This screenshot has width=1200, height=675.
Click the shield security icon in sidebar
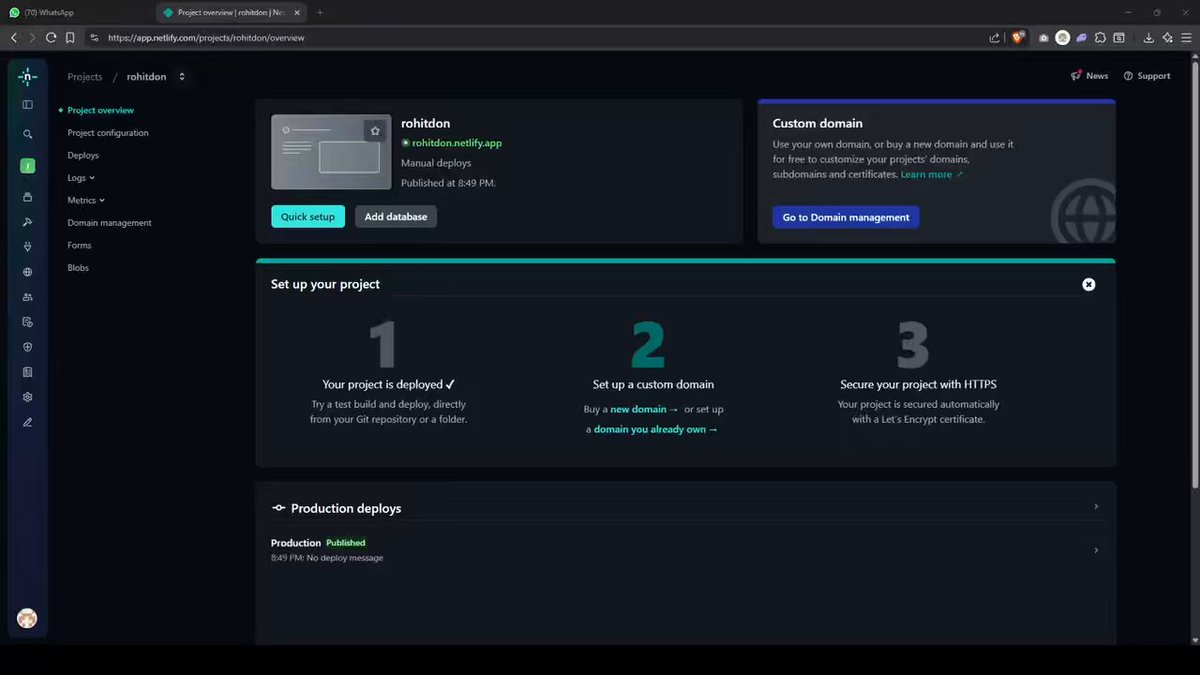coord(28,347)
